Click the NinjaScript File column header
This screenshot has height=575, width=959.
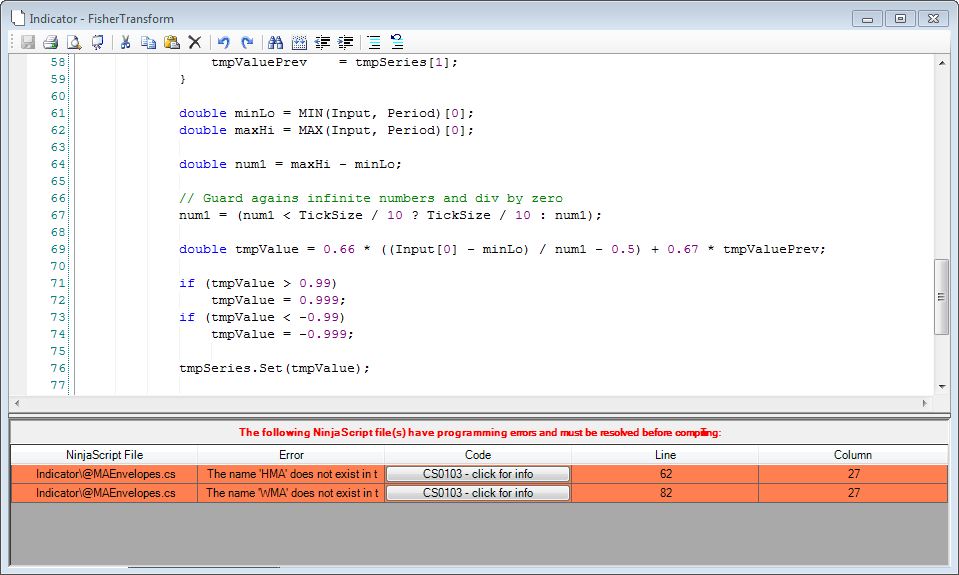click(105, 455)
